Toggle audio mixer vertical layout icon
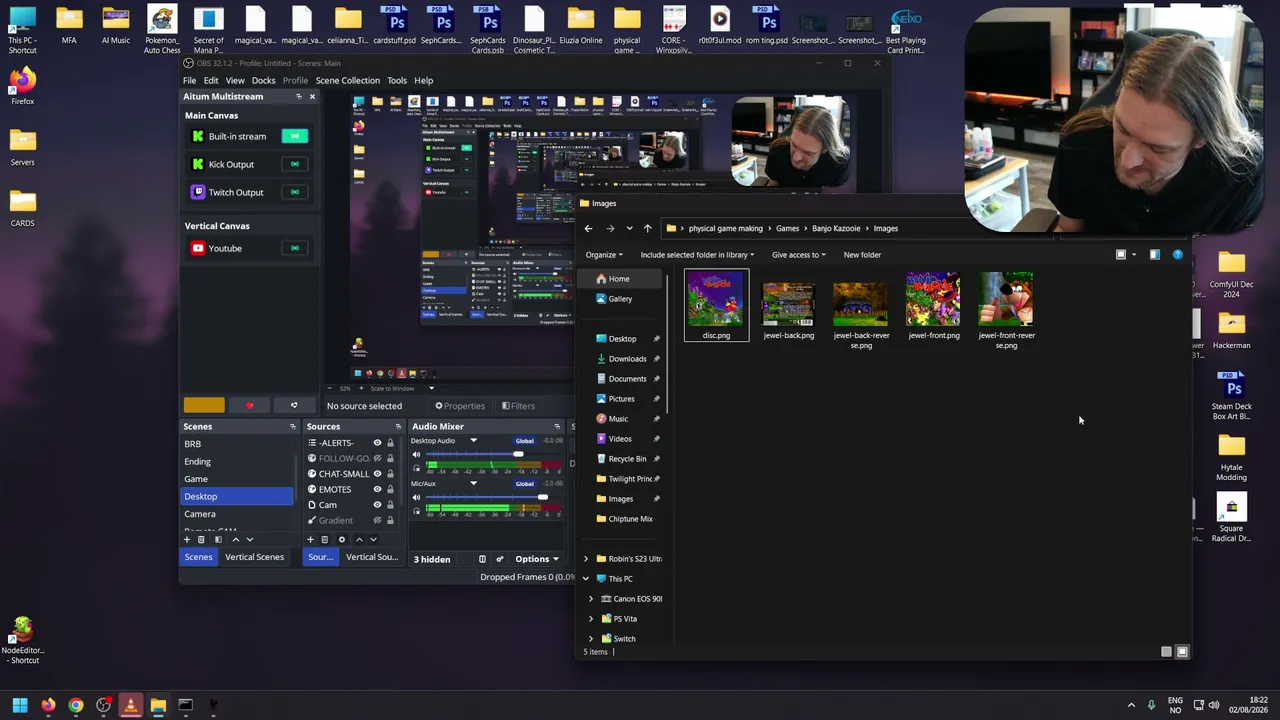The height and width of the screenshot is (720, 1280). (482, 559)
